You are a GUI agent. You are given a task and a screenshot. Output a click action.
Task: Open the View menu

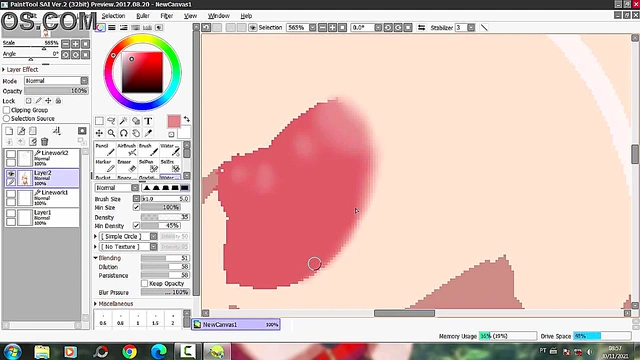(x=190, y=16)
